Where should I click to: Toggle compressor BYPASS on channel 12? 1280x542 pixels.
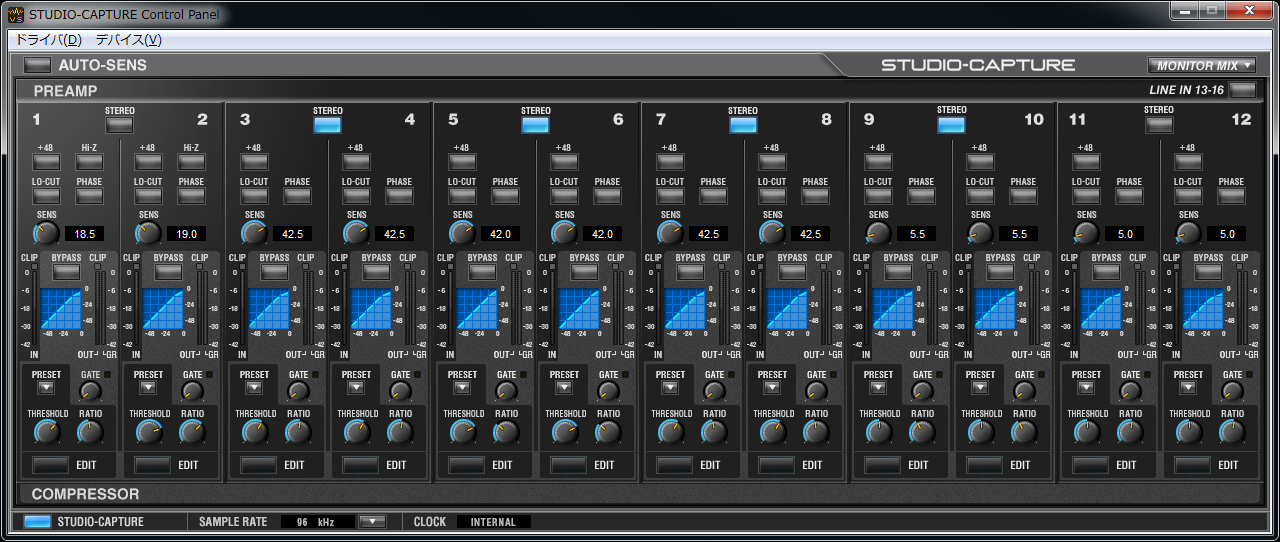[x=1208, y=271]
